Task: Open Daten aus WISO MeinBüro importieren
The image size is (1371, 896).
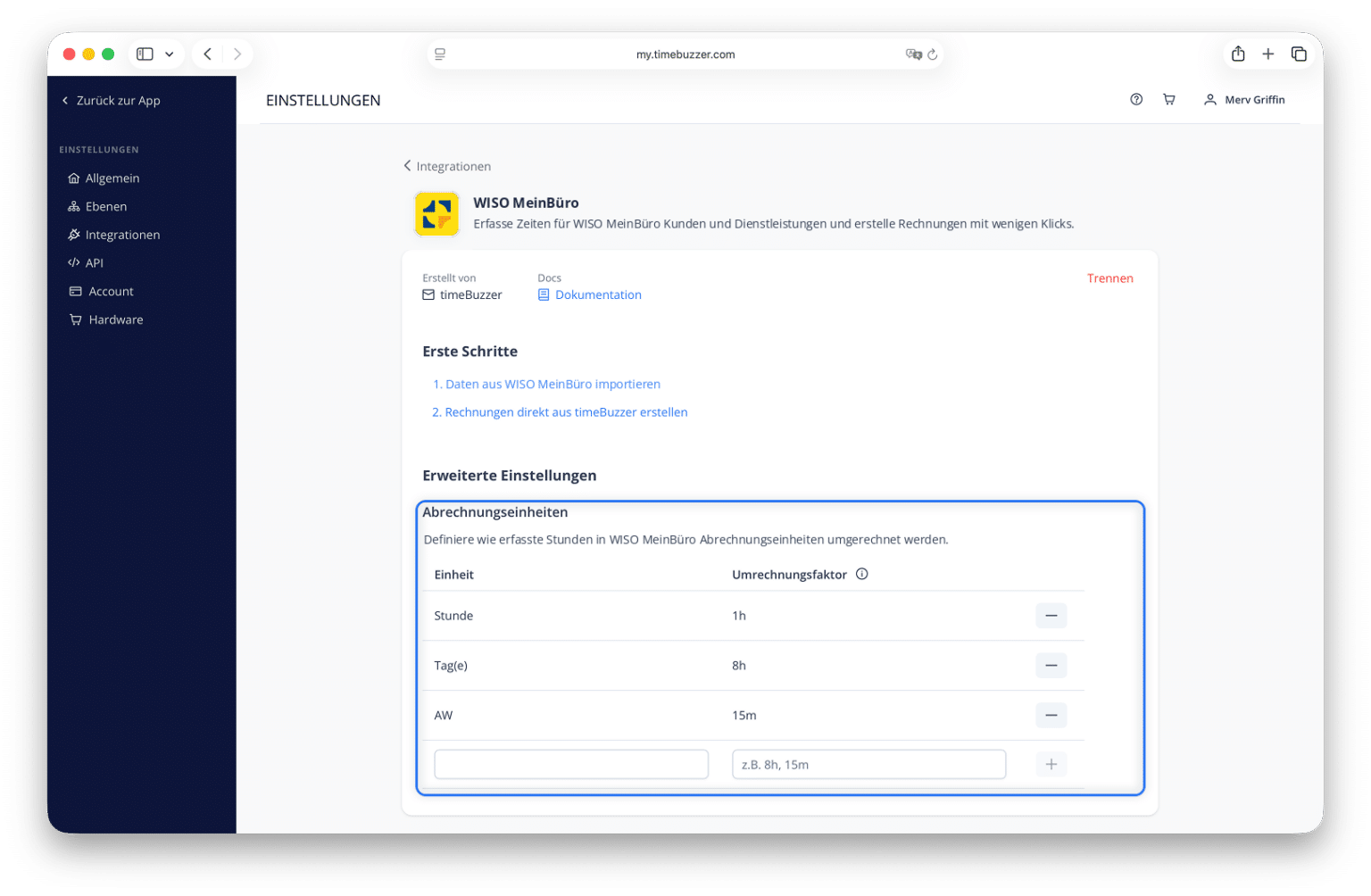Action: click(x=546, y=385)
